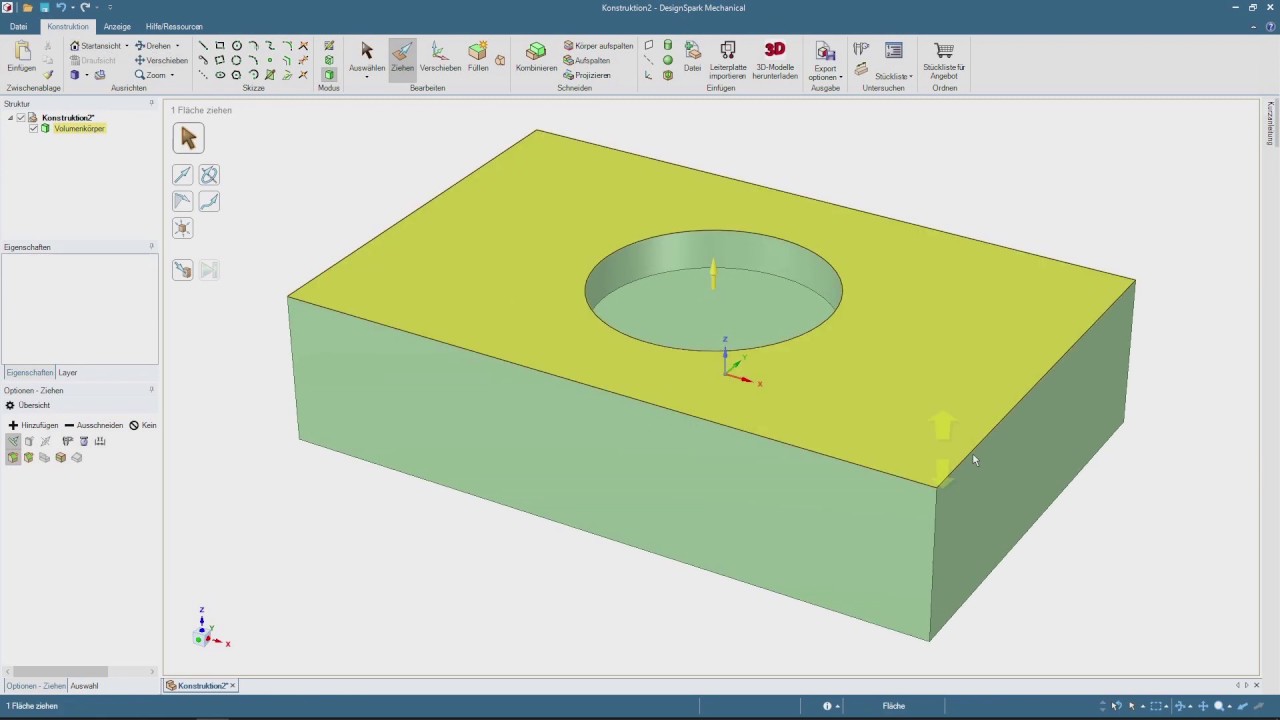The width and height of the screenshot is (1280, 720).
Task: Insert a Datei via Einfügen group
Action: (692, 57)
